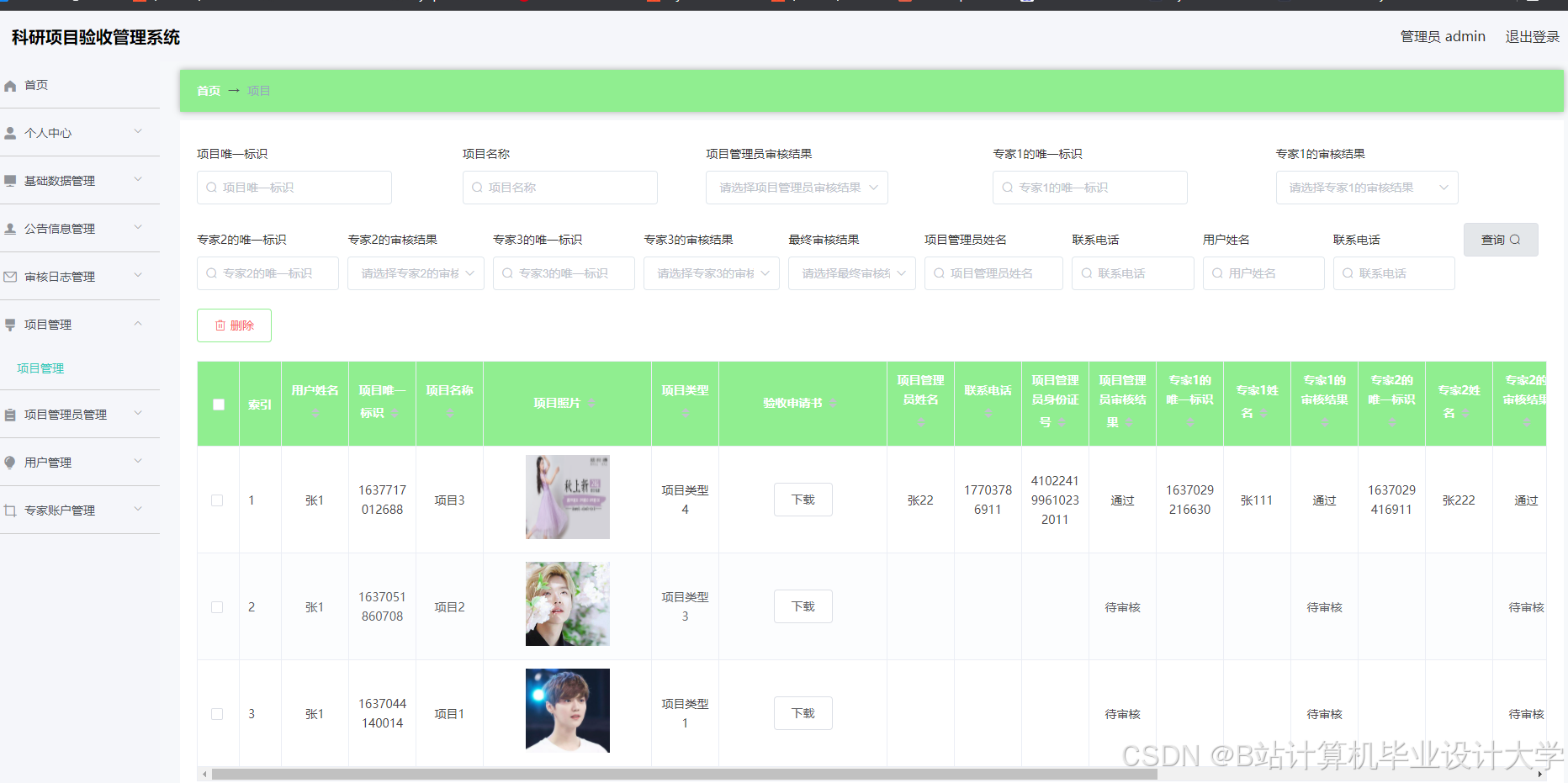Click the person icon beside 个人中心
This screenshot has height=783, width=1568.
[10, 133]
